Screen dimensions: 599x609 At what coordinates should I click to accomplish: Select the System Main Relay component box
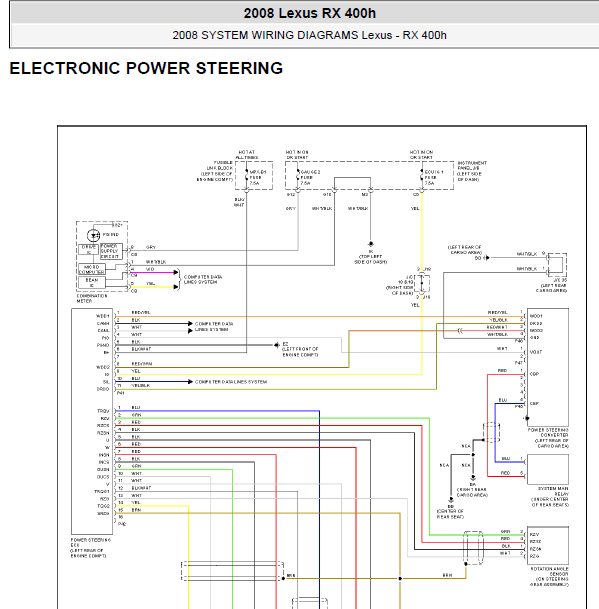pos(548,469)
